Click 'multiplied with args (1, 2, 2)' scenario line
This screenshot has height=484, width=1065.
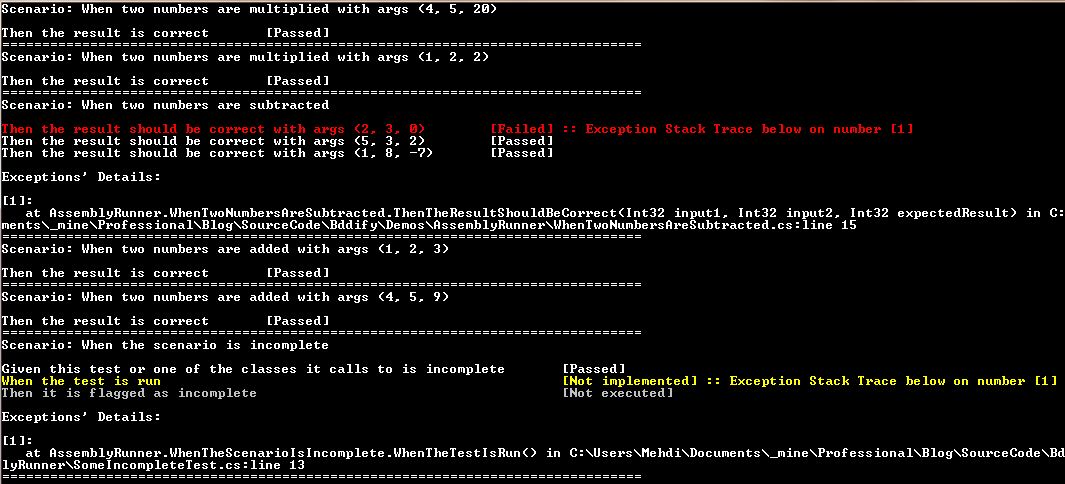(x=245, y=57)
